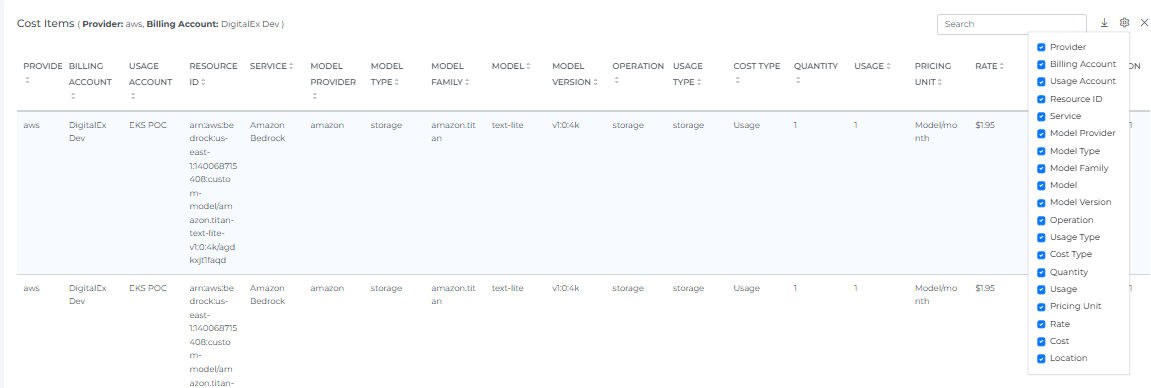Click 'text-lite' cell in the first row
The width and height of the screenshot is (1151, 388).
click(x=507, y=125)
